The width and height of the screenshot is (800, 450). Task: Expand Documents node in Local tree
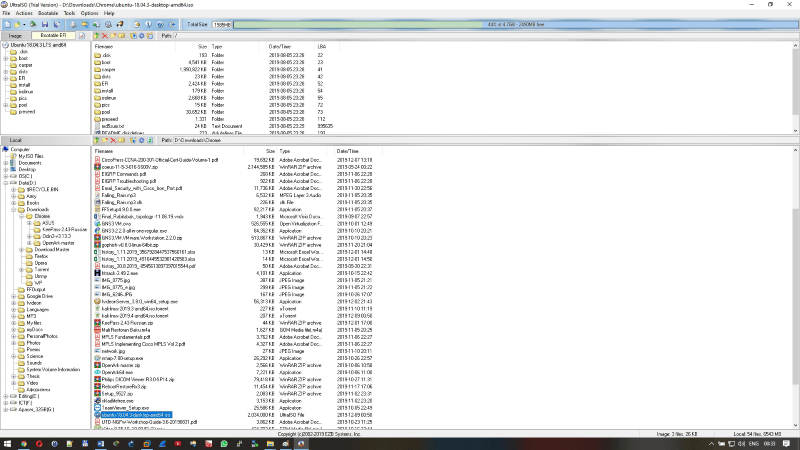pyautogui.click(x=6, y=163)
